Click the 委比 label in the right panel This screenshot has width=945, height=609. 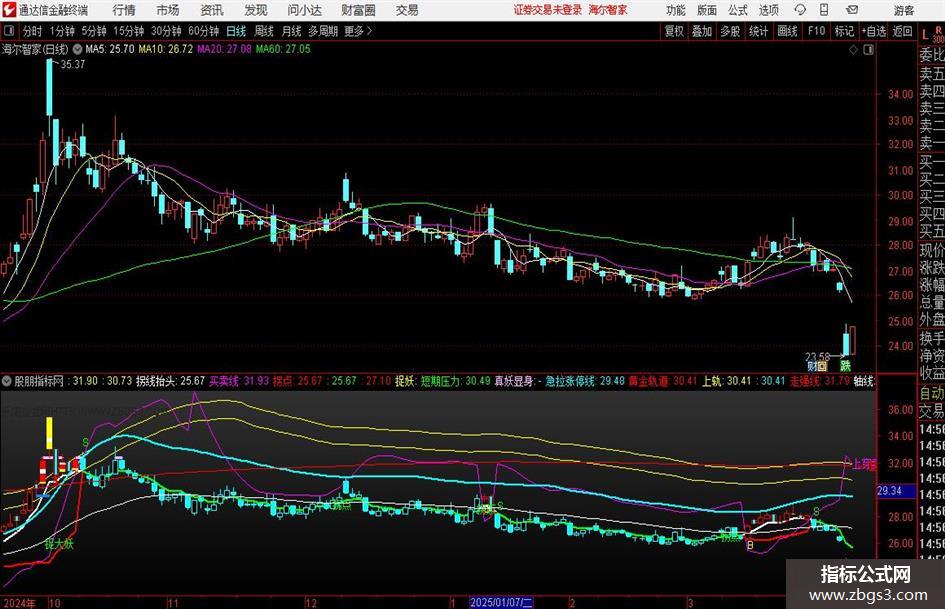click(932, 55)
